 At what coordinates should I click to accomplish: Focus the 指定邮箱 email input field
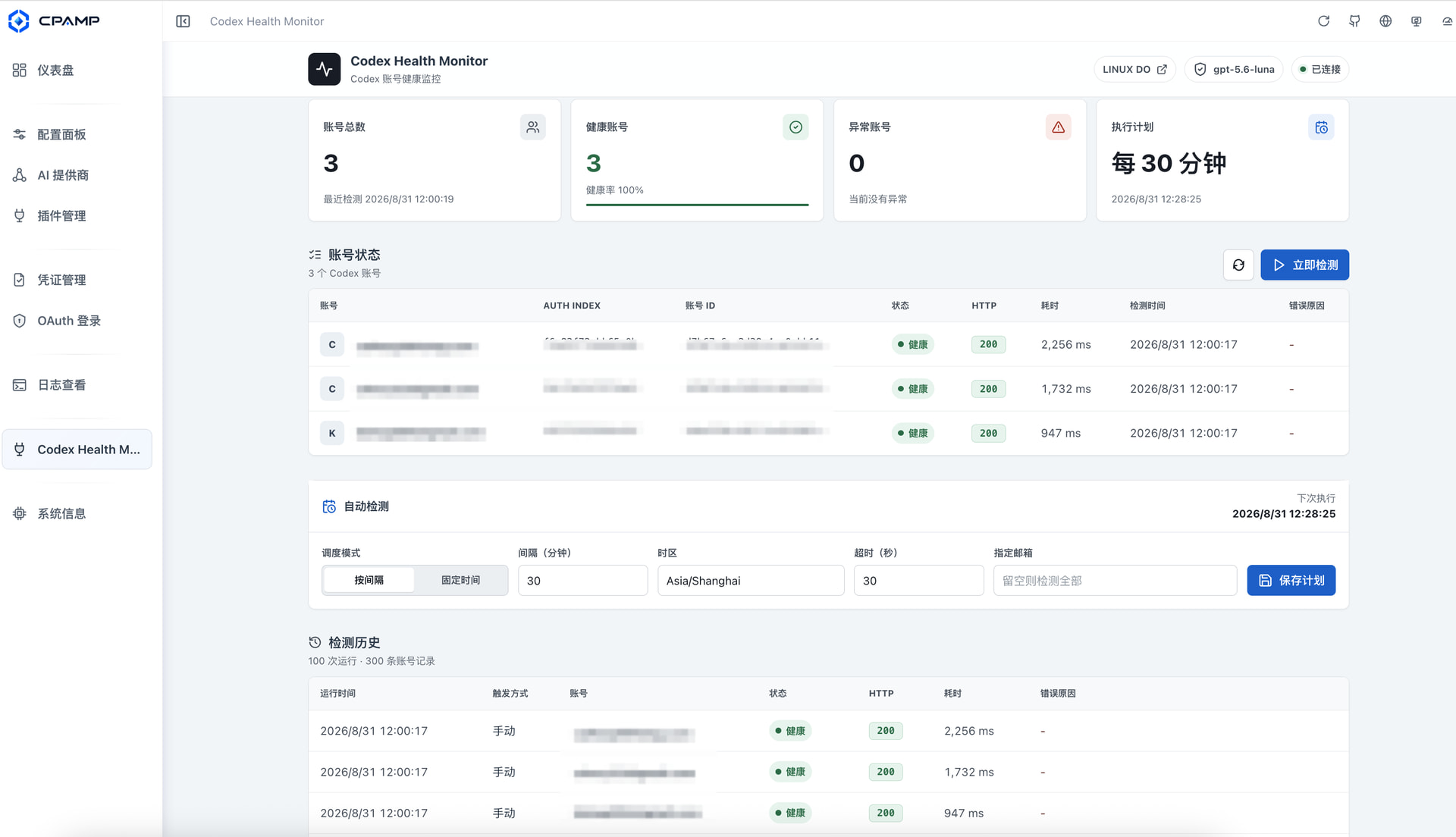1115,580
